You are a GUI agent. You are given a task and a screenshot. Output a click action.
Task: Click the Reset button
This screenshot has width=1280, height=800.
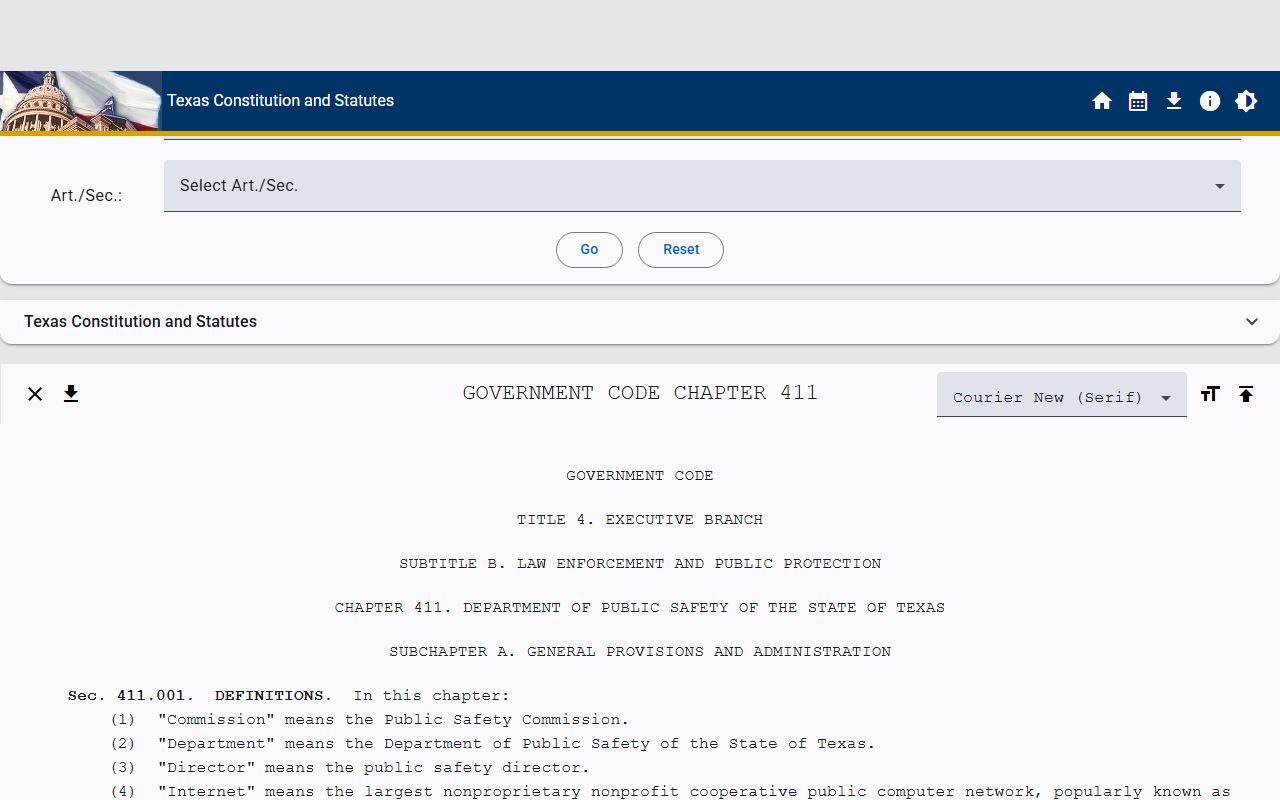[681, 250]
